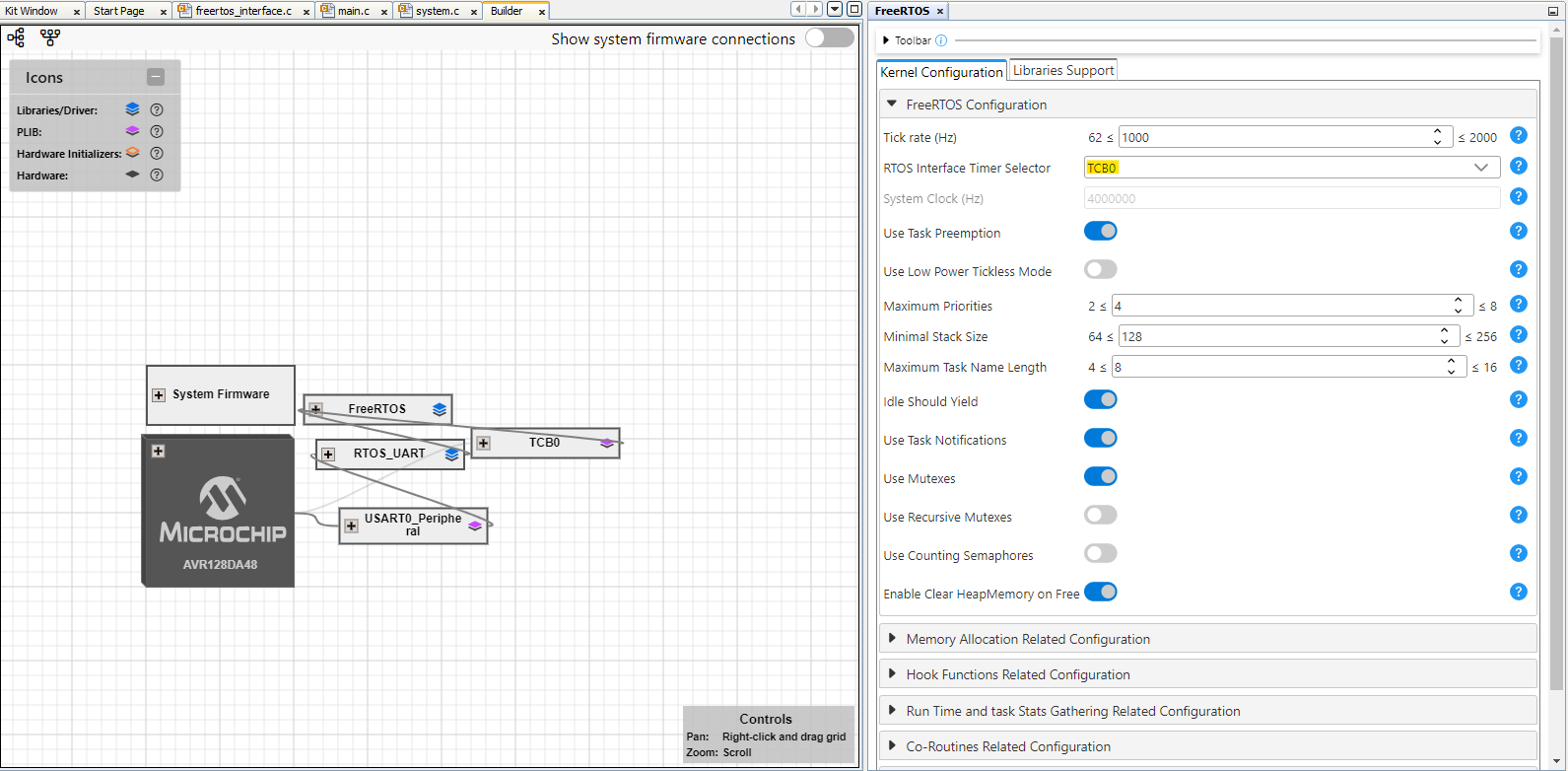Click the hierarchy layout icon in Builder toolbar

pos(50,37)
